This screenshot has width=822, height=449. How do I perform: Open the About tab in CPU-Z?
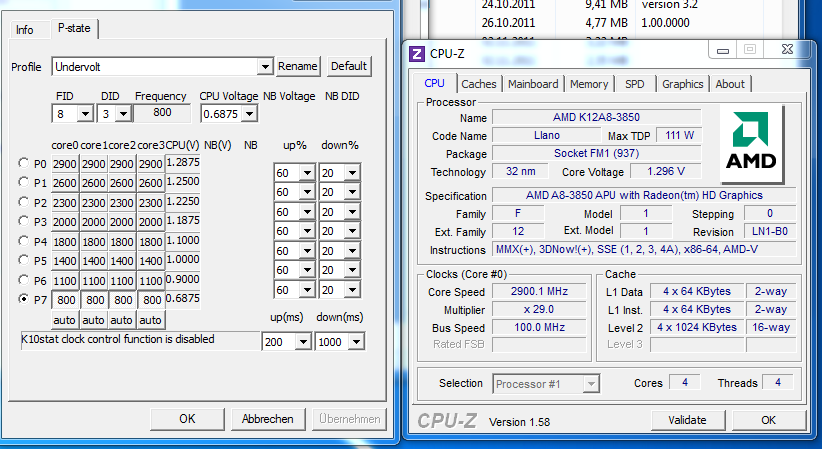(x=730, y=84)
